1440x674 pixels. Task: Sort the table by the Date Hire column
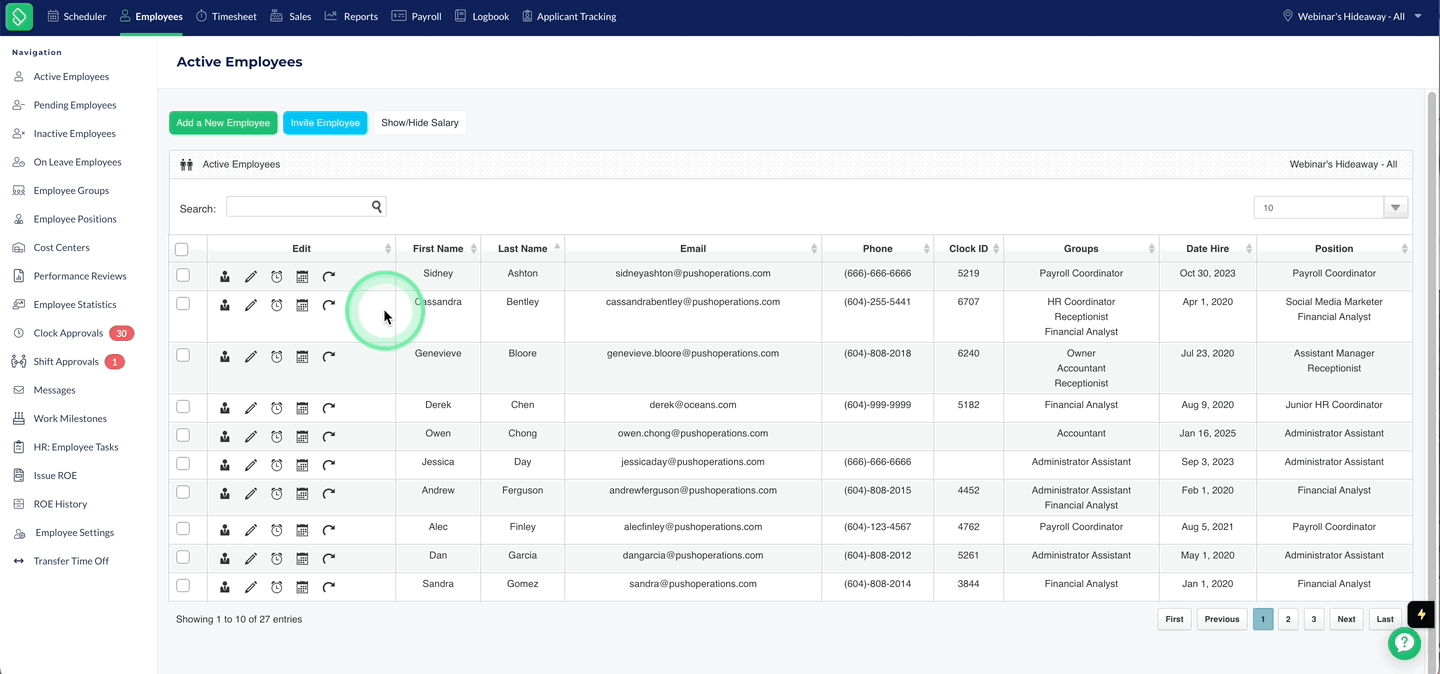coord(1208,249)
